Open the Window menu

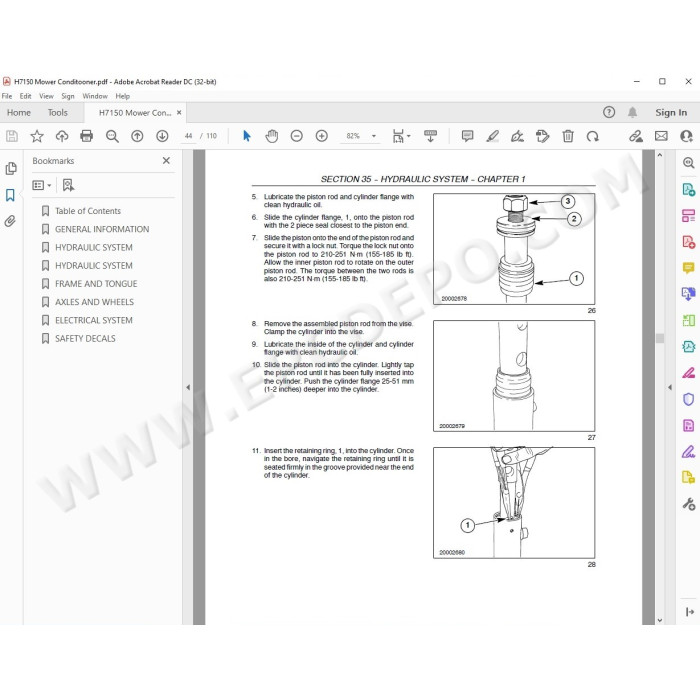click(x=95, y=96)
